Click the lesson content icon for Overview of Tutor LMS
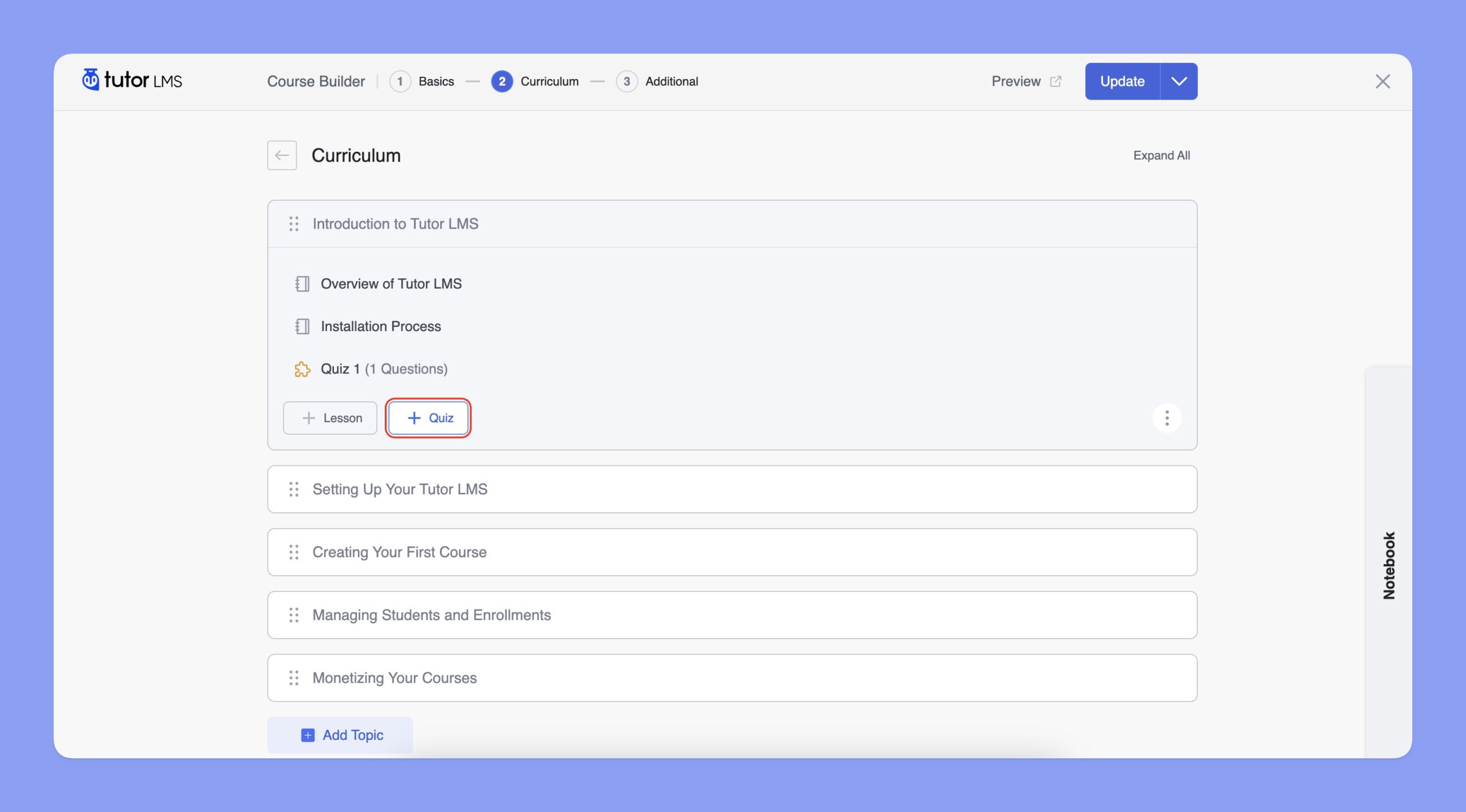Screen dimensions: 1466x812 click(301, 283)
